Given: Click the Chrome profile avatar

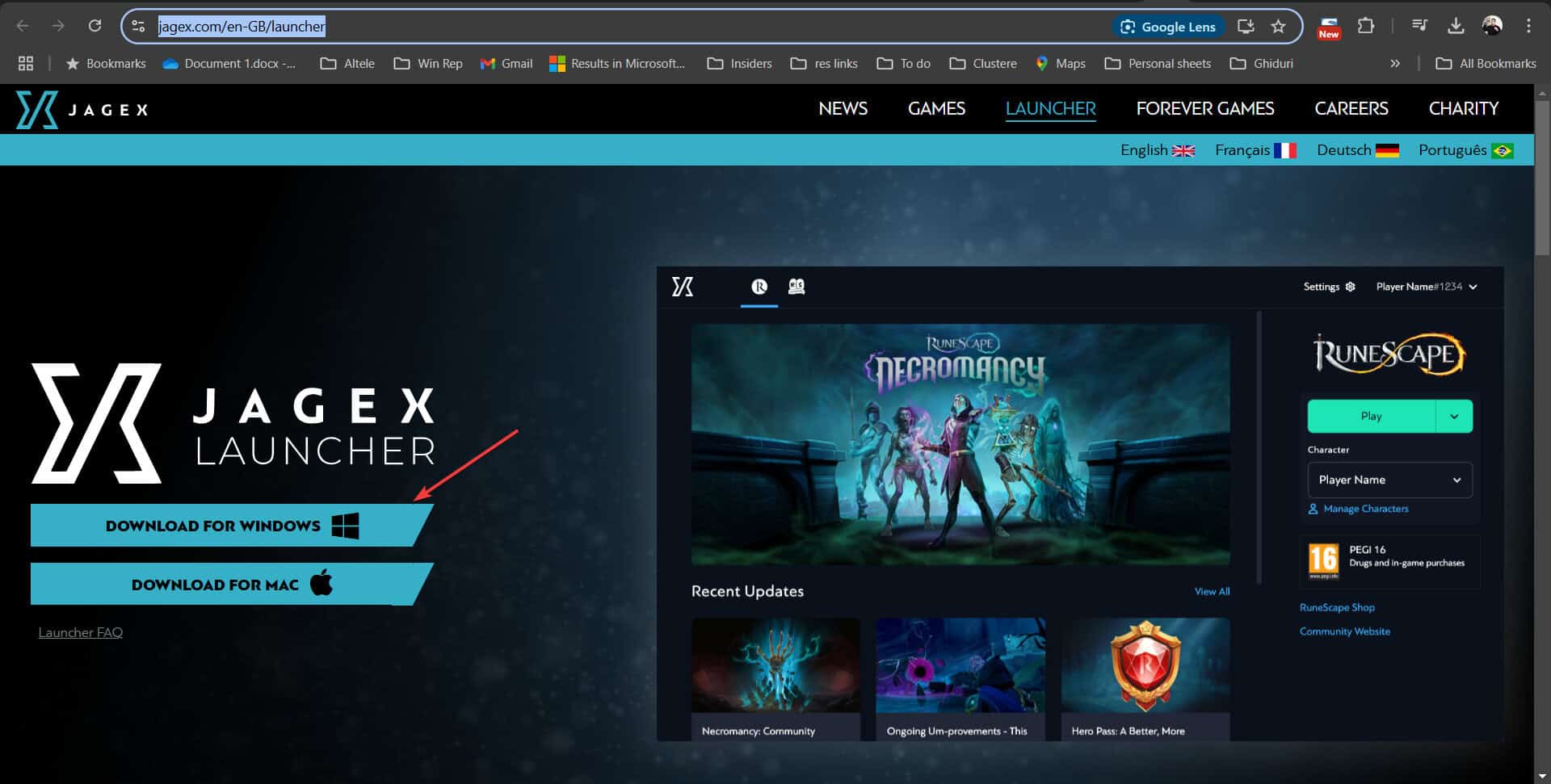Looking at the screenshot, I should click(1492, 26).
